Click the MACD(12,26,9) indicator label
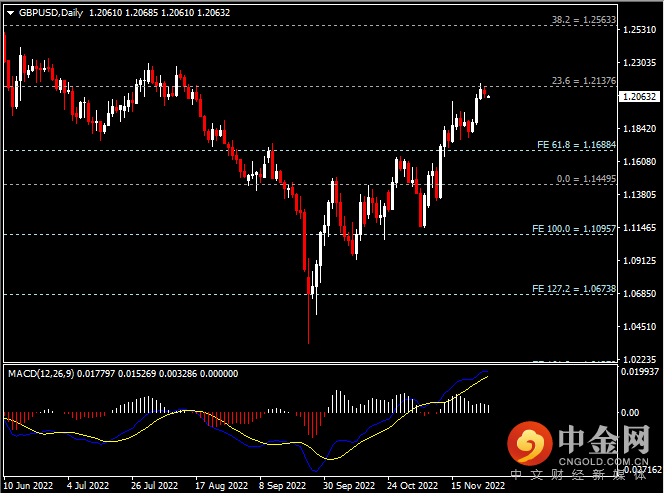Viewport: 664px width, 493px height. [x=43, y=373]
